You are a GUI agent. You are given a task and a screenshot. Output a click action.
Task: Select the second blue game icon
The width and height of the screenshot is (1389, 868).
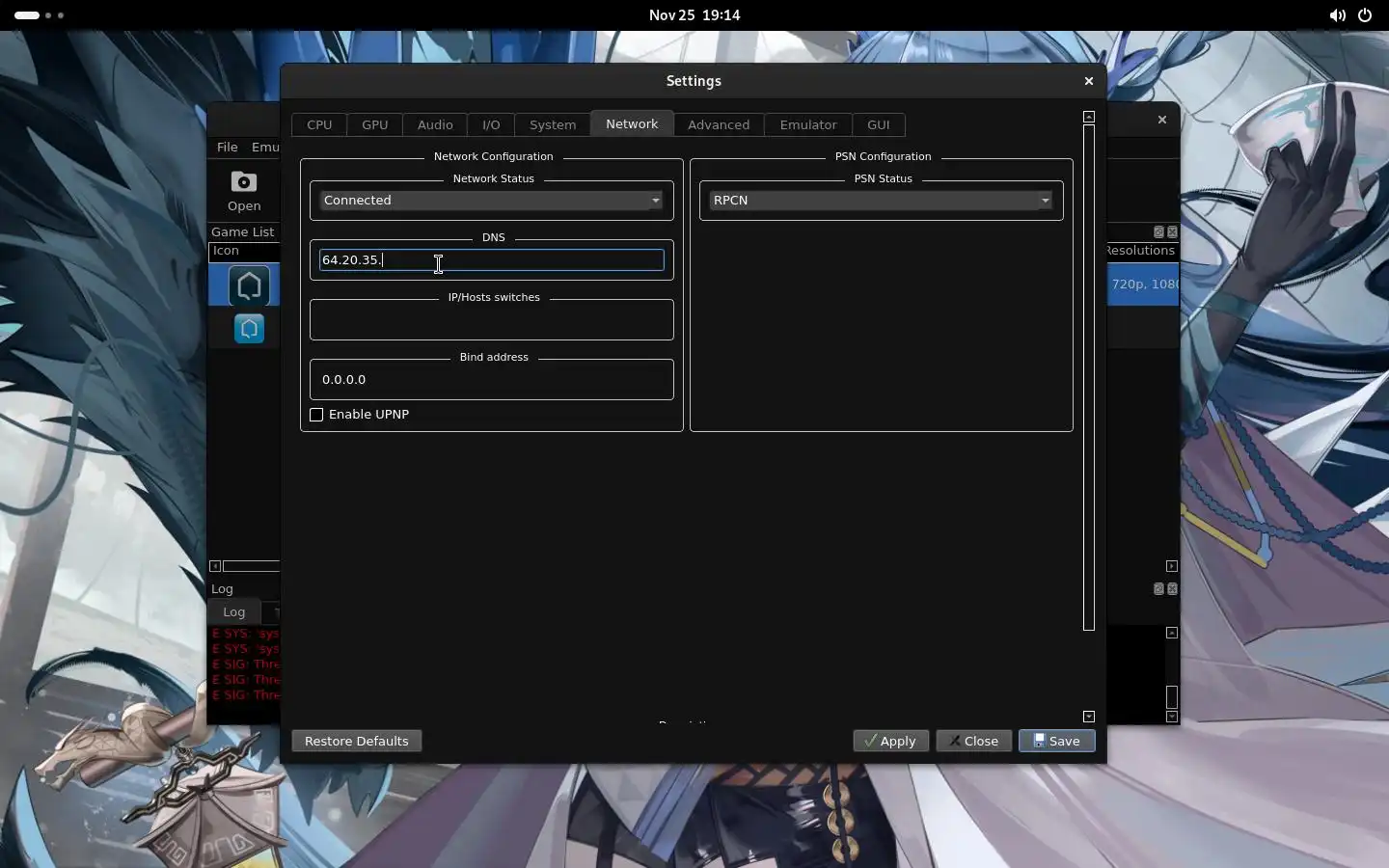coord(249,329)
